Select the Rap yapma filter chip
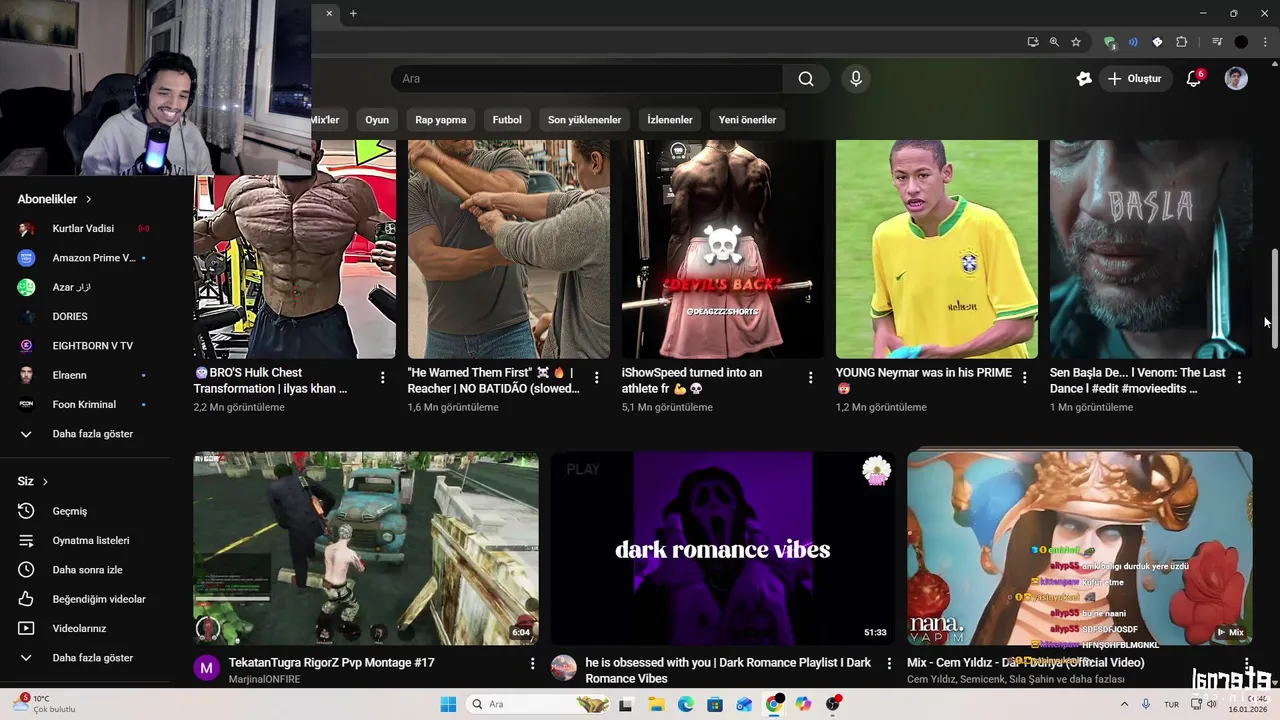 tap(441, 120)
